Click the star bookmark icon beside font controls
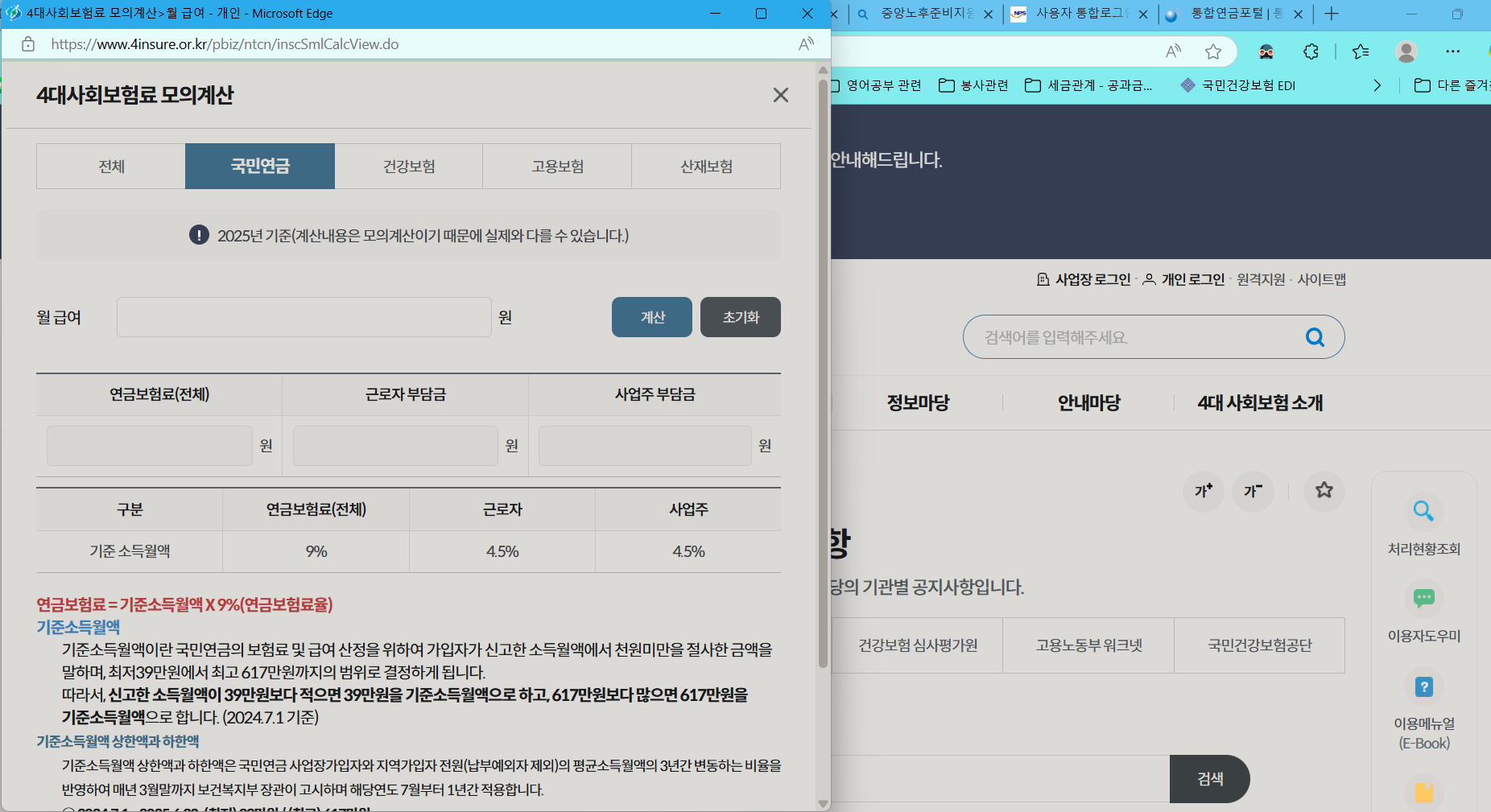Viewport: 1491px width, 812px height. (x=1324, y=492)
